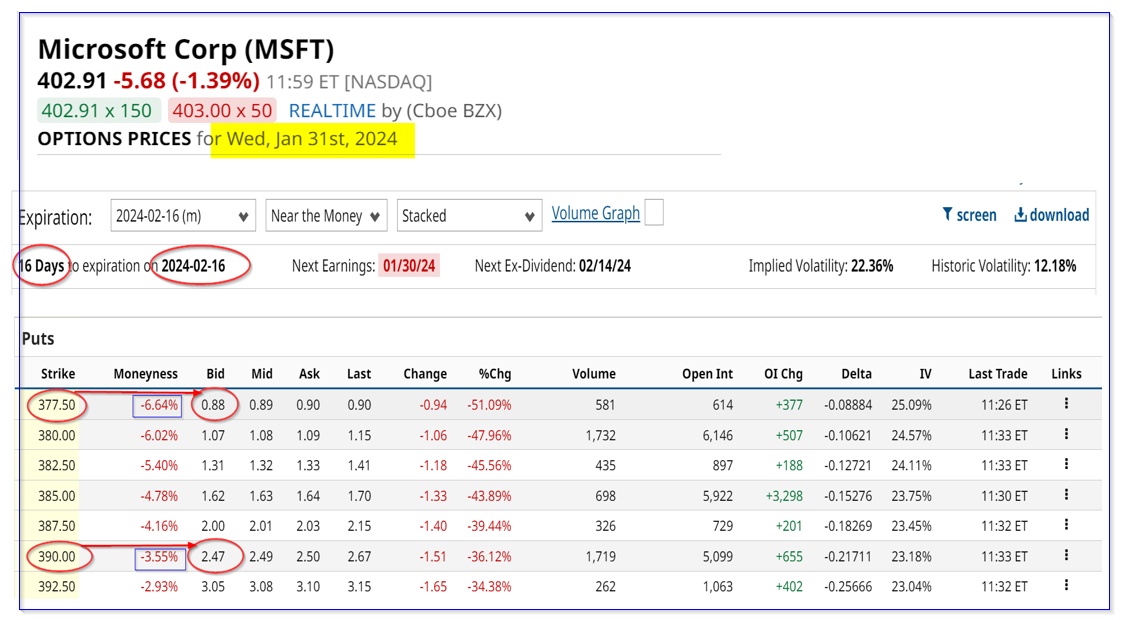Select the 380.00 strike cell
1122x620 pixels.
pos(57,435)
